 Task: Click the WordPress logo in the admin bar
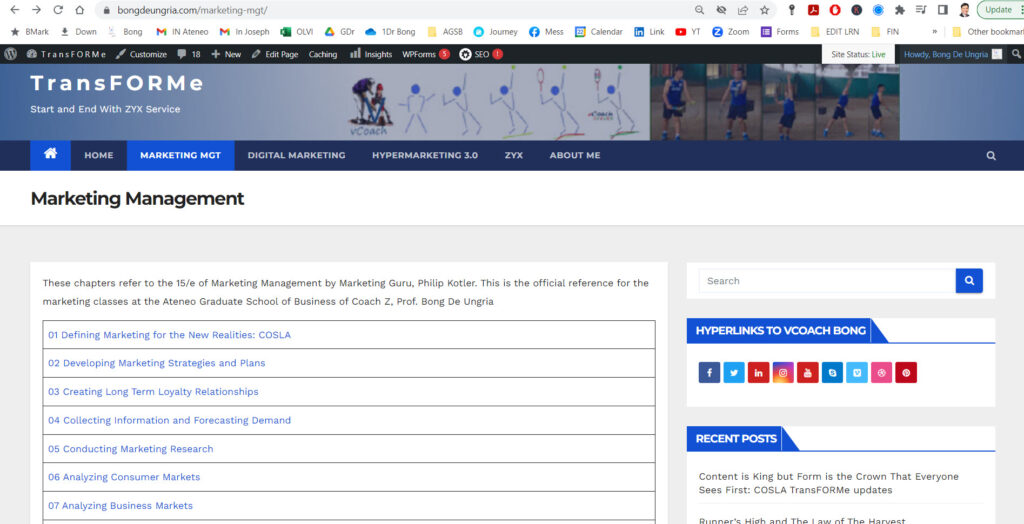point(11,54)
